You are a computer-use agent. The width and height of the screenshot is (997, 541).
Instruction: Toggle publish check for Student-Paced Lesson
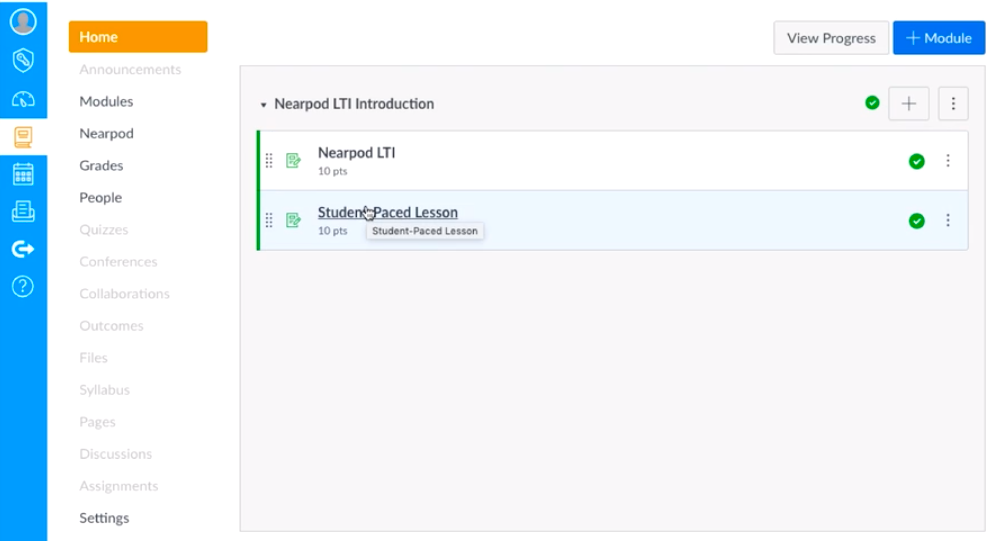(916, 221)
